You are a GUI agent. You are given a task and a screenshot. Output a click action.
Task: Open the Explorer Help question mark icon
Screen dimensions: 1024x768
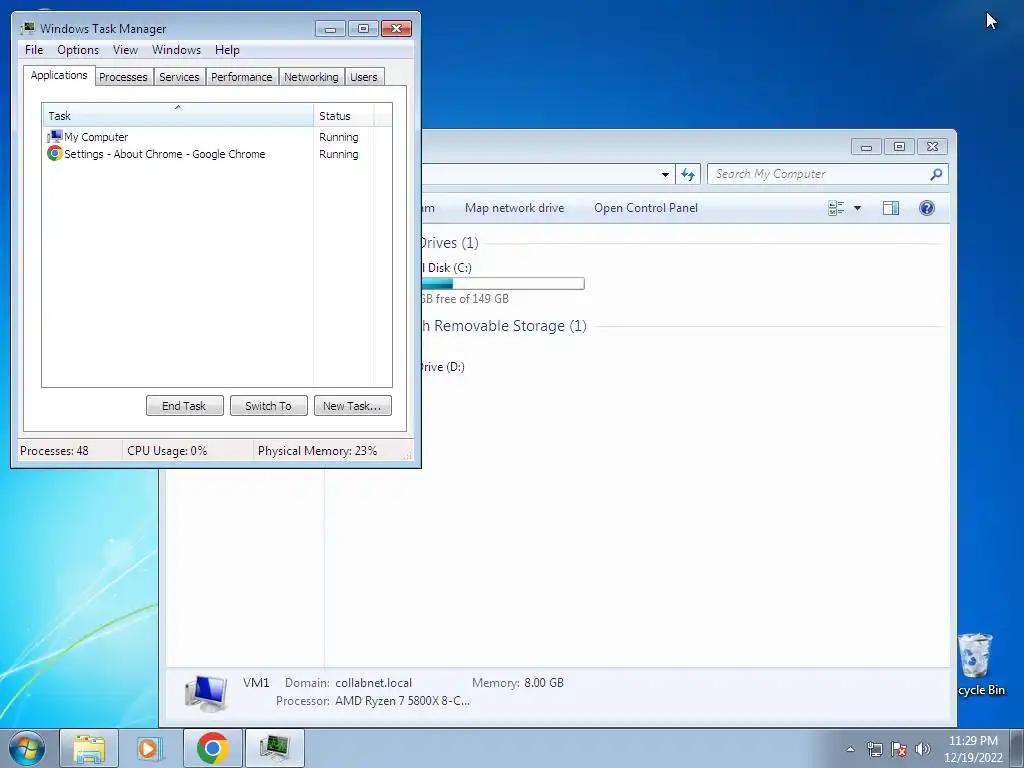click(927, 208)
